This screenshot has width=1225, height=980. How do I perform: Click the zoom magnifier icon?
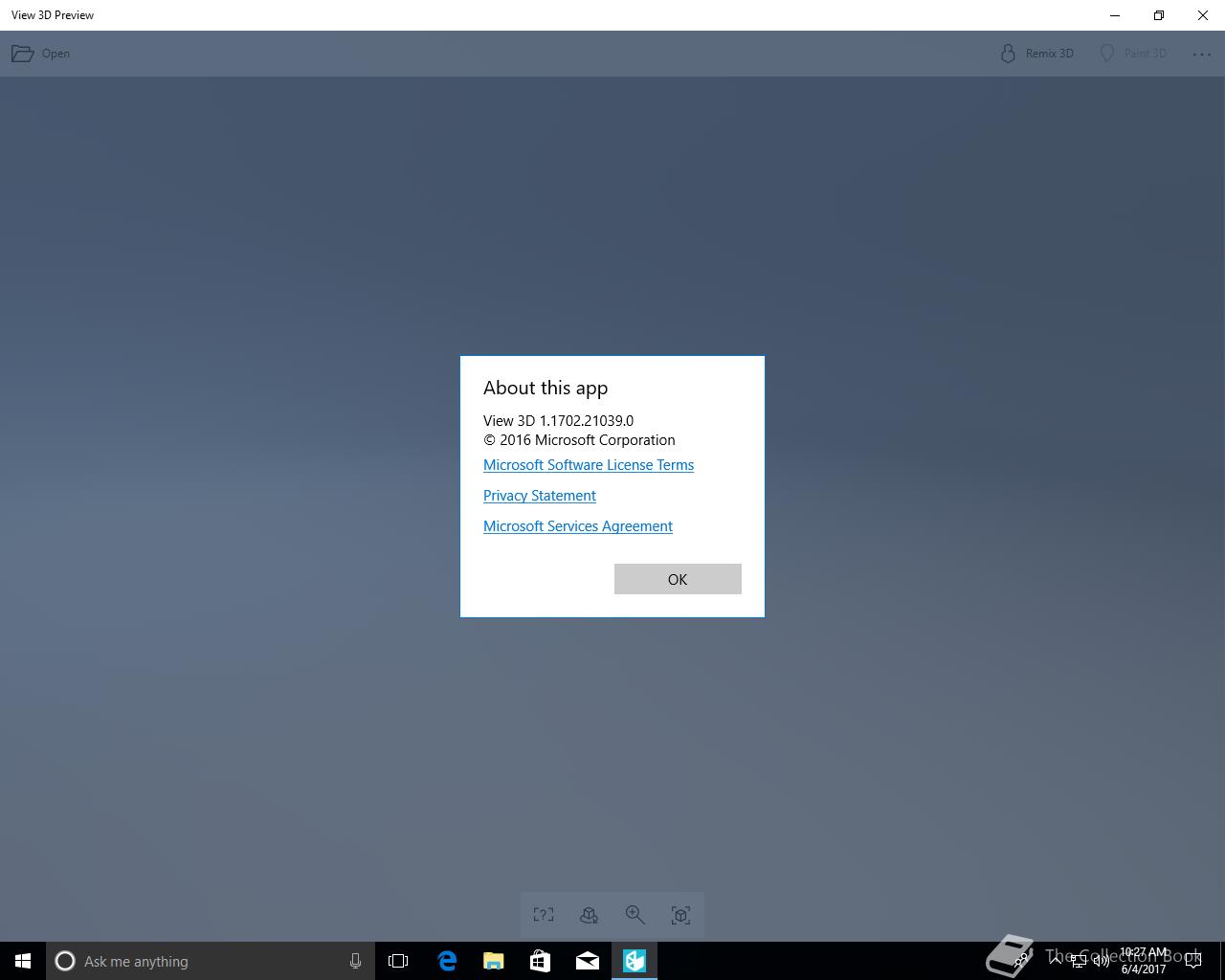click(635, 915)
